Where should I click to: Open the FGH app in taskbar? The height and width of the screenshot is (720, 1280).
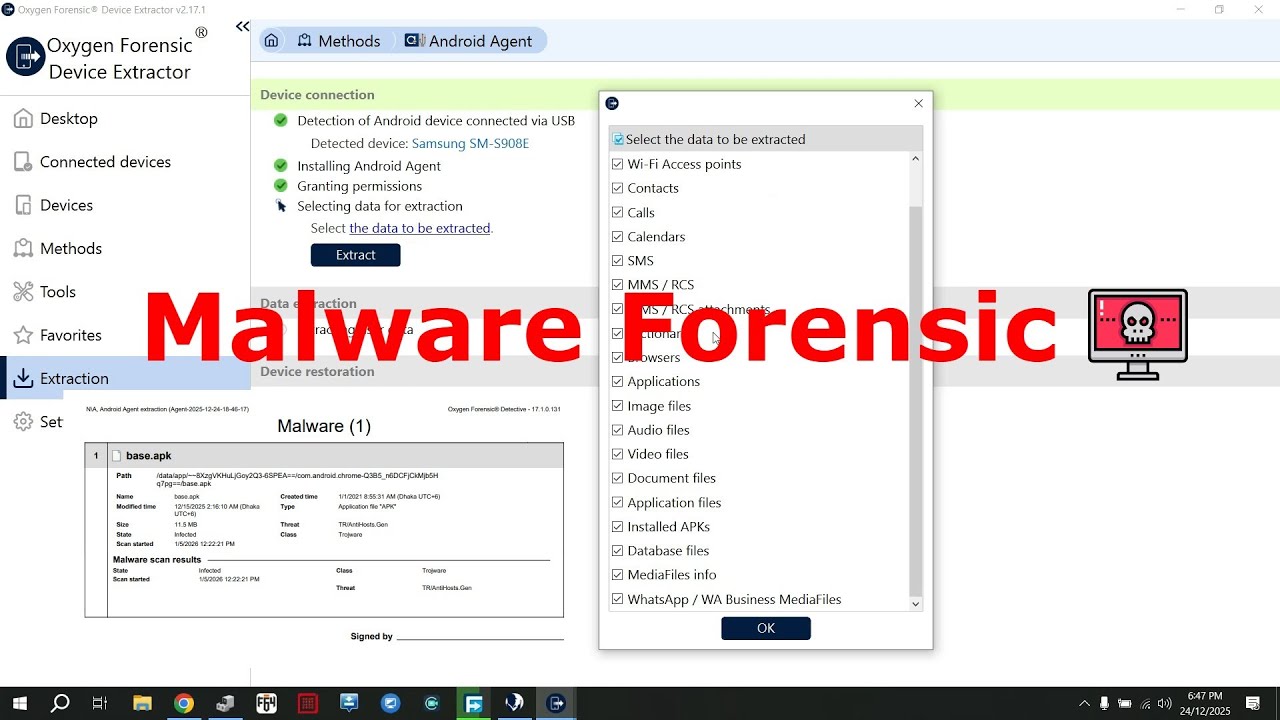pos(266,704)
